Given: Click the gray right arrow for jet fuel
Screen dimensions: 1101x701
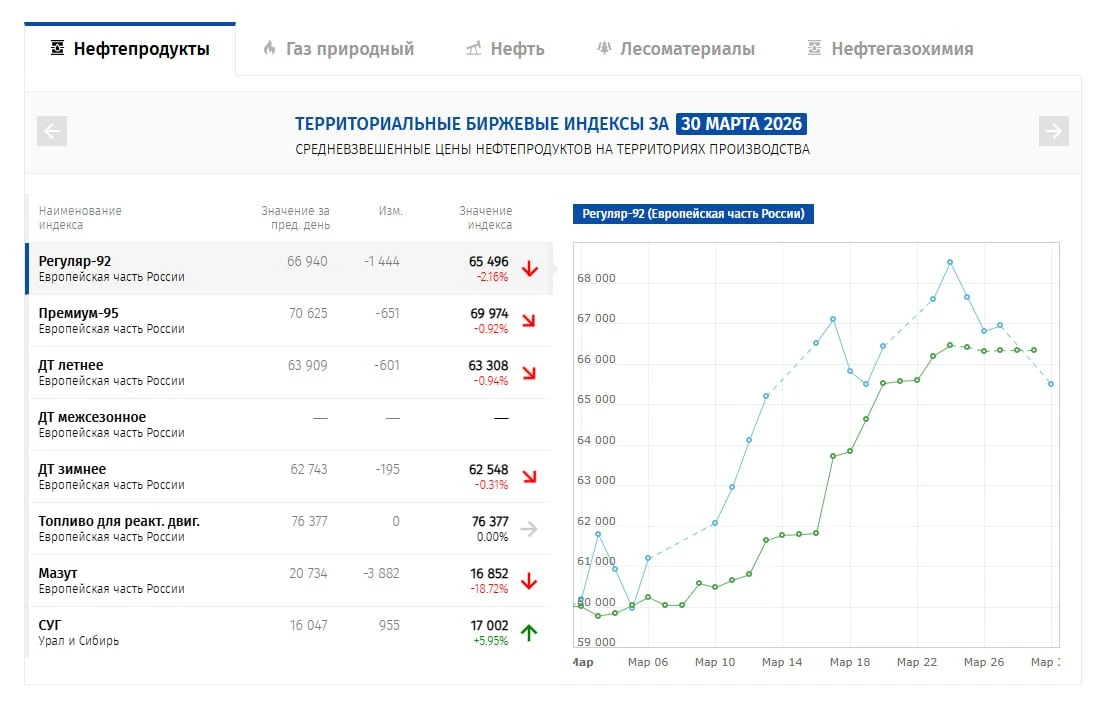Looking at the screenshot, I should [530, 529].
